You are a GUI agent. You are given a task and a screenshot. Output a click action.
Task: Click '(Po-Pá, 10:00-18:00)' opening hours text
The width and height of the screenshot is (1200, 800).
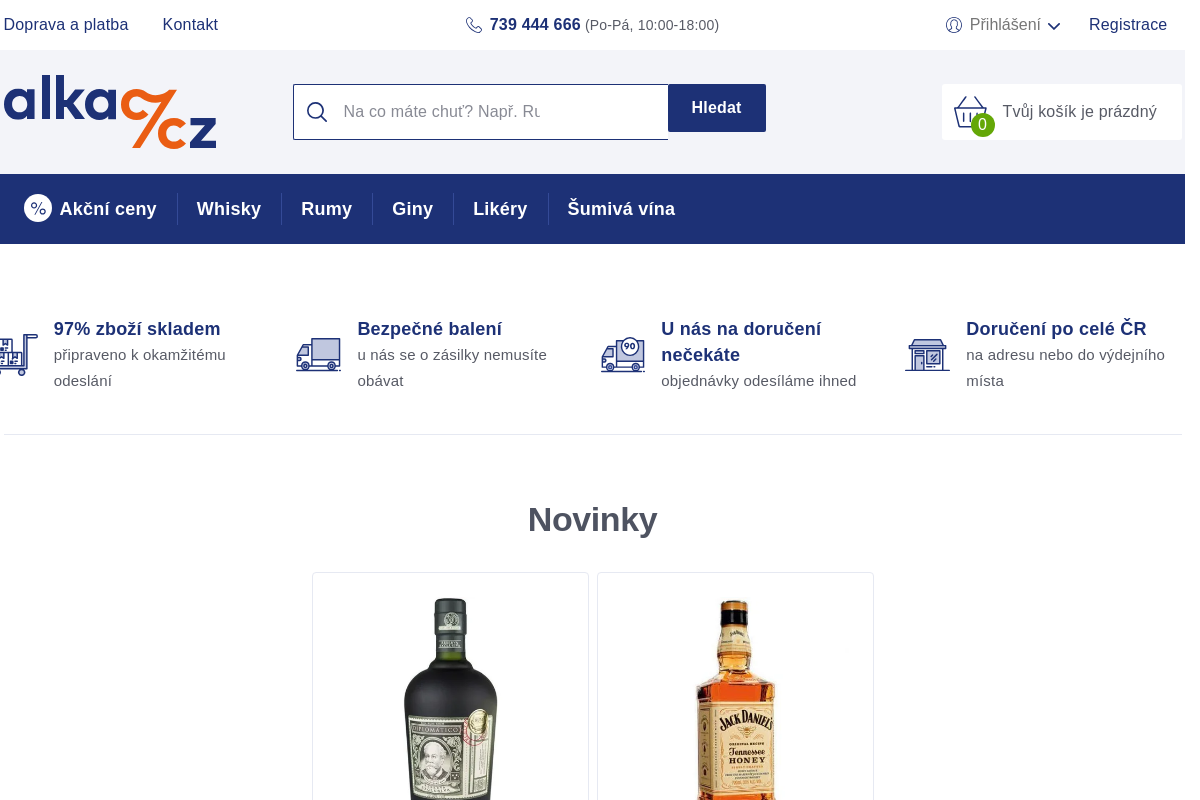652,25
